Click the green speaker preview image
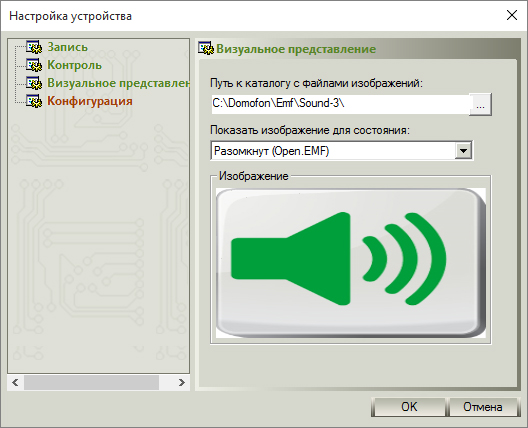The height and width of the screenshot is (428, 528). (351, 263)
